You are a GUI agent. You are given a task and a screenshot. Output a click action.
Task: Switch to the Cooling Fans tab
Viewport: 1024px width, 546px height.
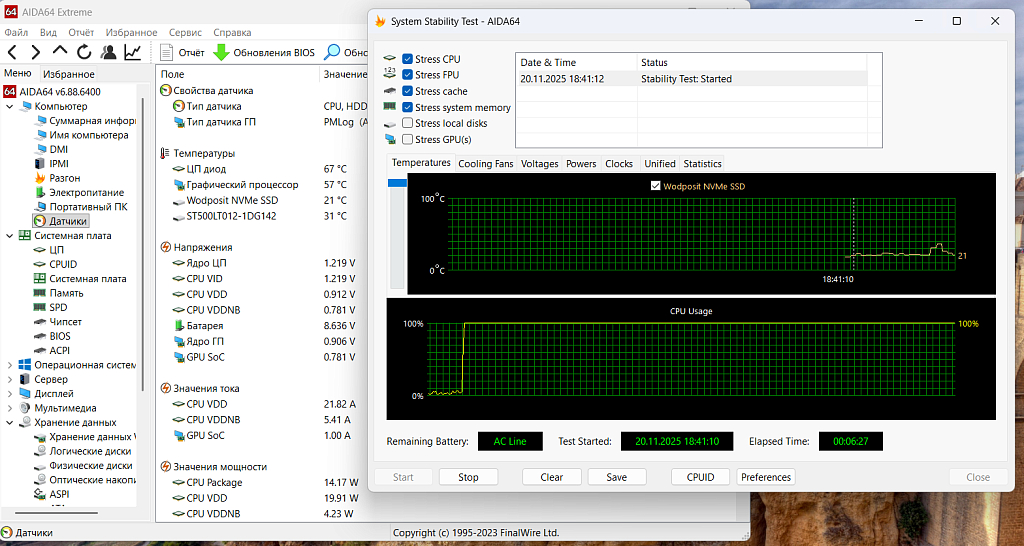(x=485, y=164)
